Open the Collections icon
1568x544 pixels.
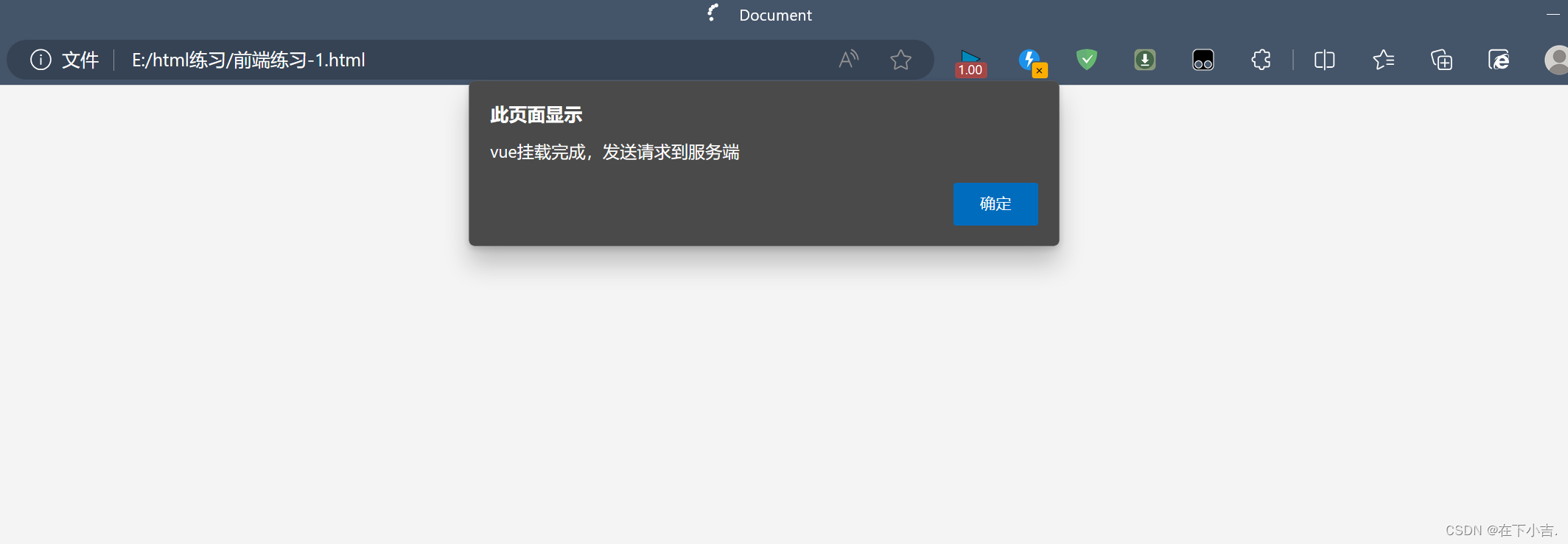point(1441,60)
